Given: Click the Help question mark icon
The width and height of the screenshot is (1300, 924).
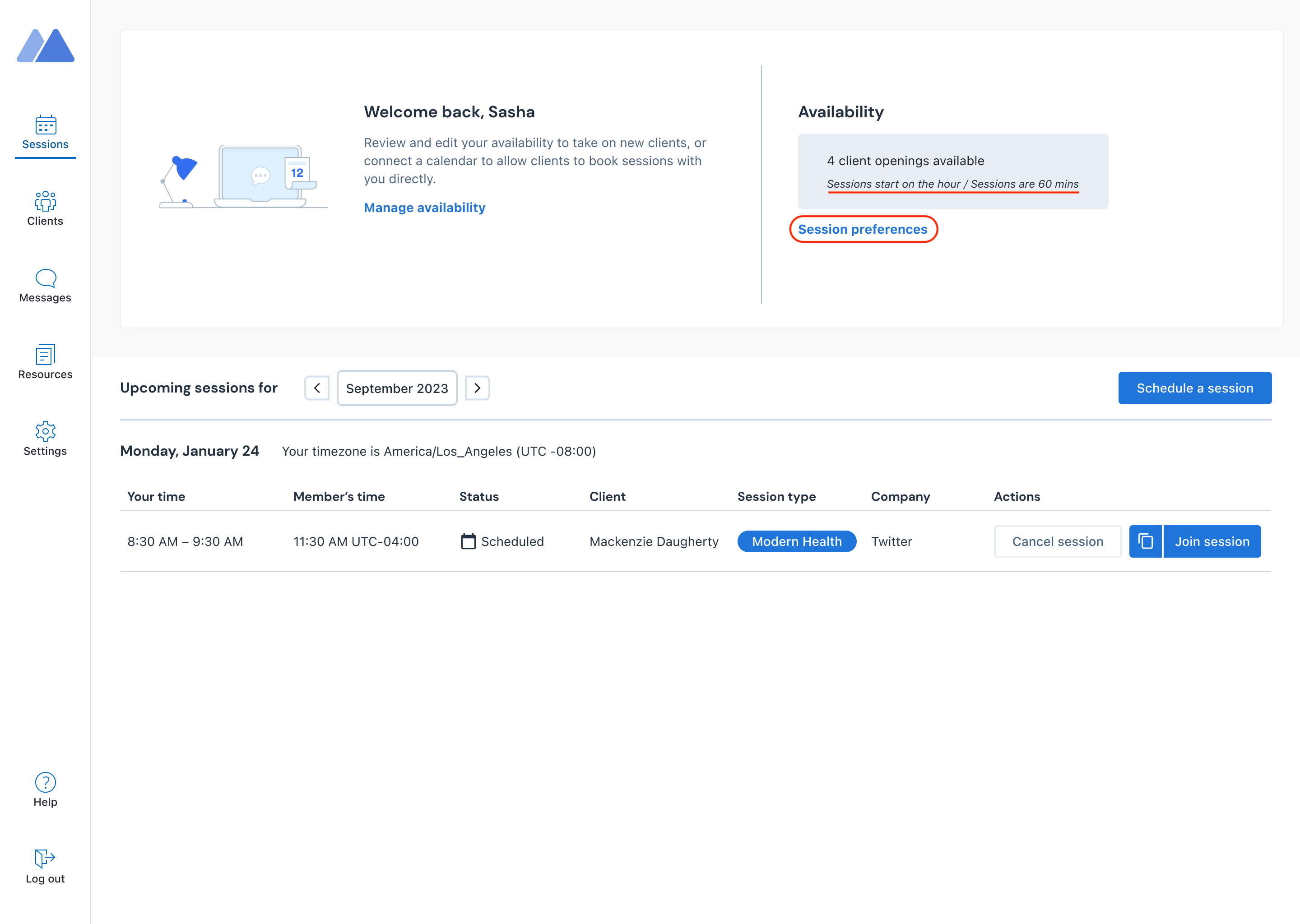Looking at the screenshot, I should tap(45, 782).
